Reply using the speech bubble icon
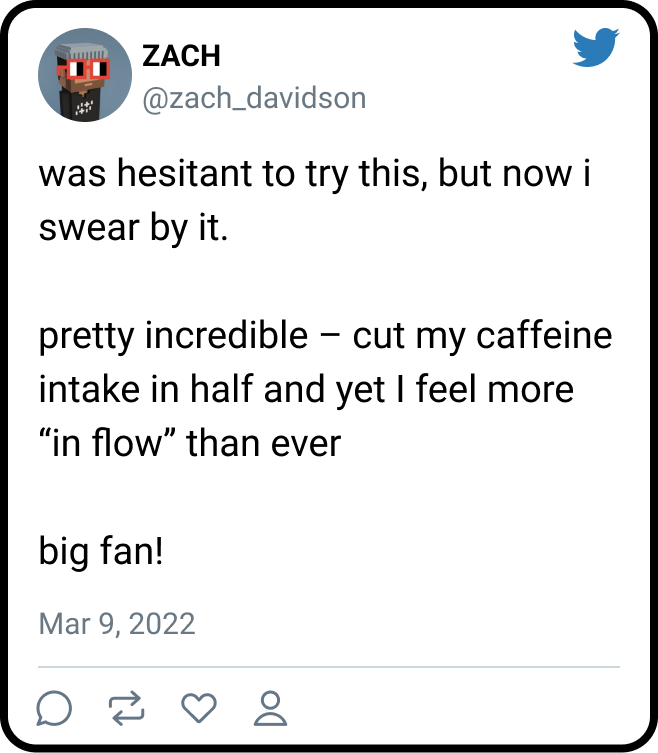Screen dimensions: 658x753 coord(54,709)
